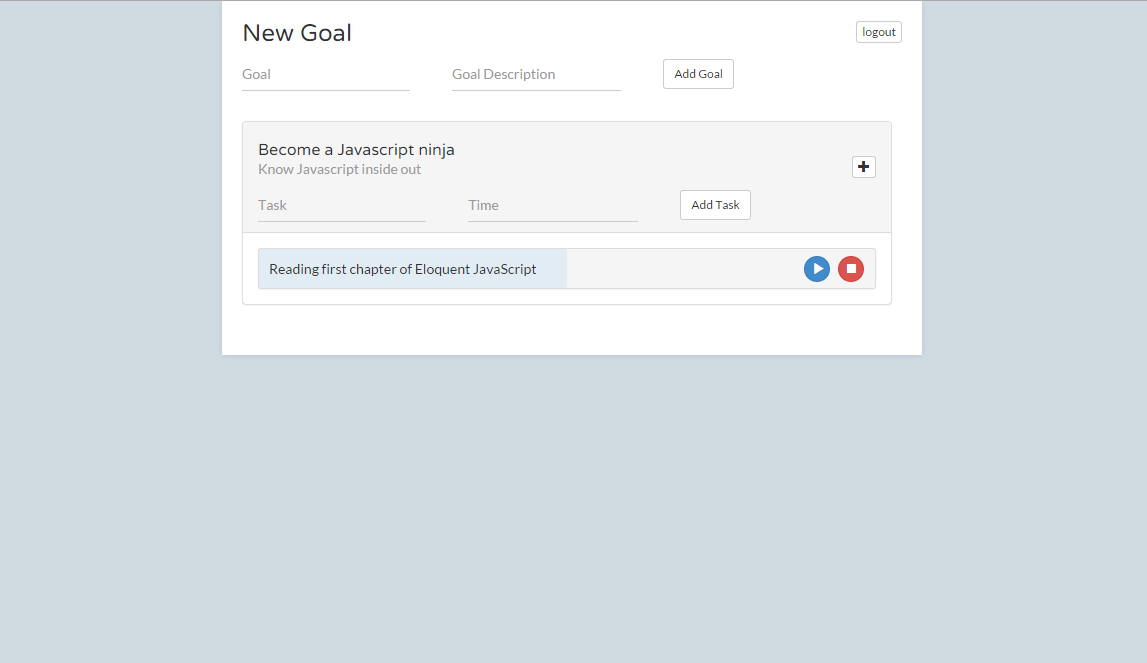Click the plus icon on the goal card
The width and height of the screenshot is (1147, 663).
(864, 167)
